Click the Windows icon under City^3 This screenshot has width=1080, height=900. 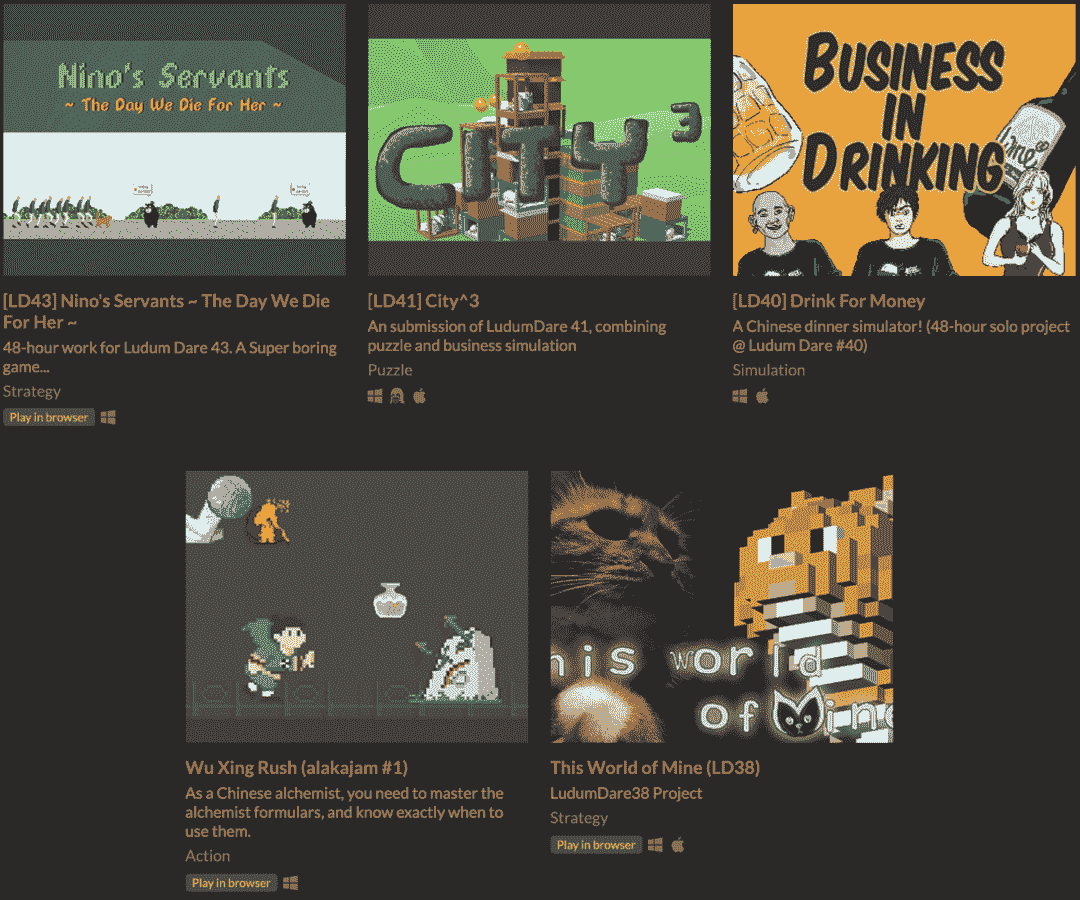(x=375, y=396)
